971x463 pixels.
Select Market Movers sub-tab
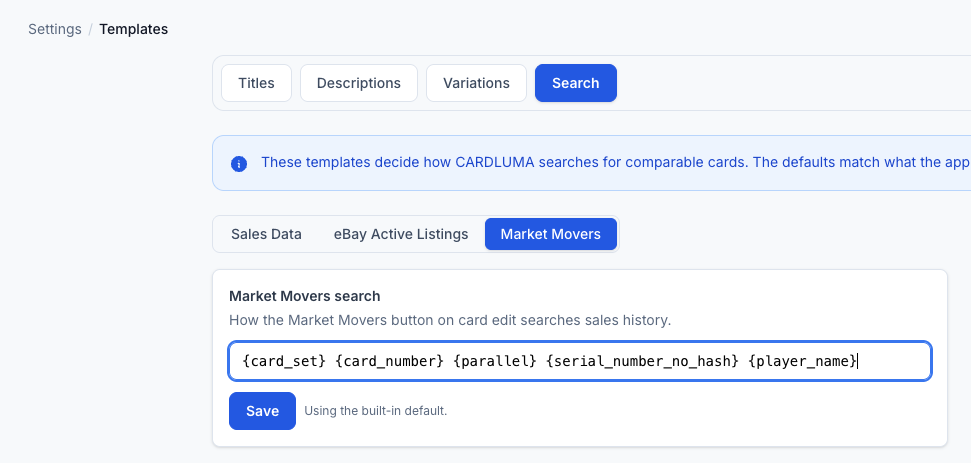click(x=551, y=234)
